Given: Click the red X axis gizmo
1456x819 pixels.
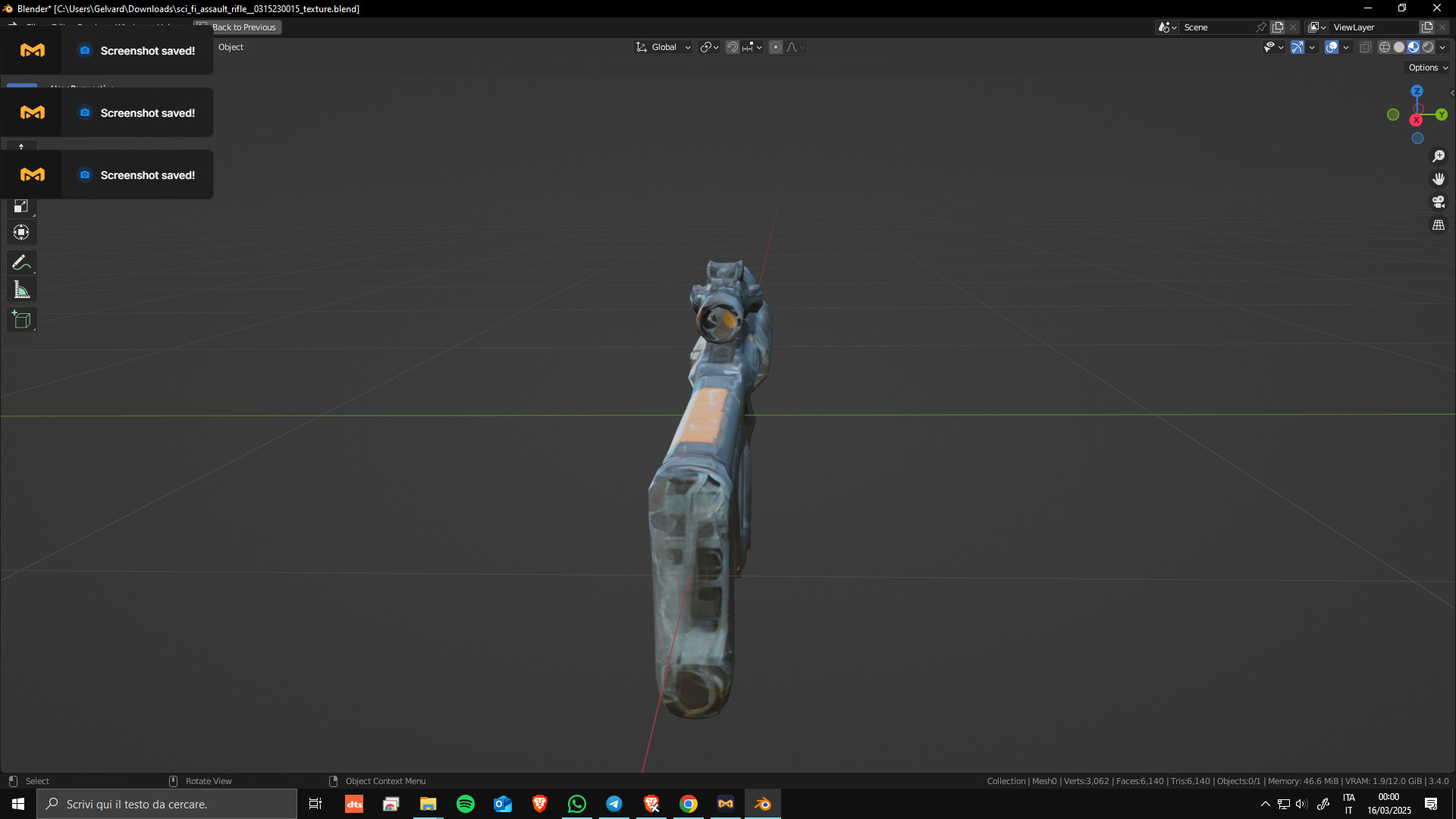Looking at the screenshot, I should click(1416, 120).
